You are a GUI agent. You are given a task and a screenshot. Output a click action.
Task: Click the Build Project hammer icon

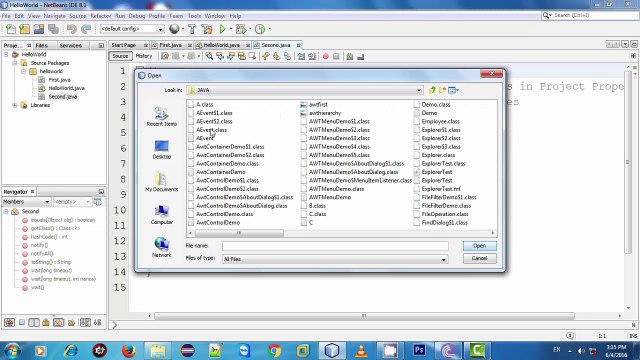[x=192, y=29]
